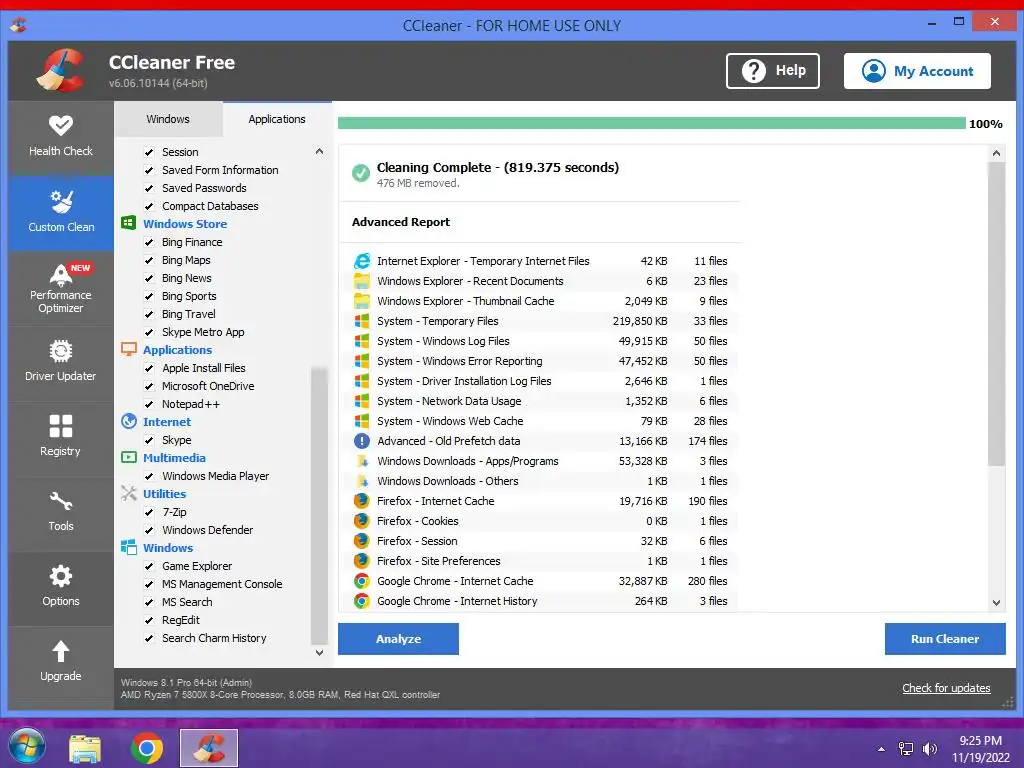Screen dimensions: 1024x768
Task: Click Internet category globe icon
Action: (129, 421)
